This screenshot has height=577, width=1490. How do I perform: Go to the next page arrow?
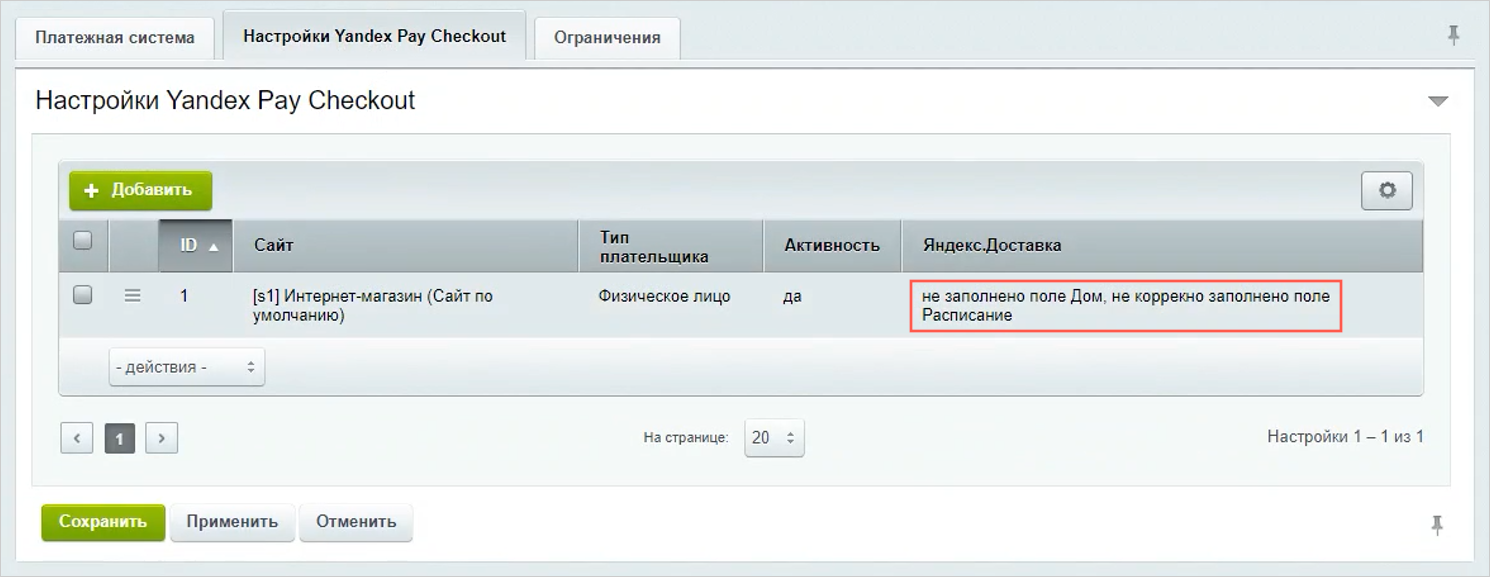(162, 438)
